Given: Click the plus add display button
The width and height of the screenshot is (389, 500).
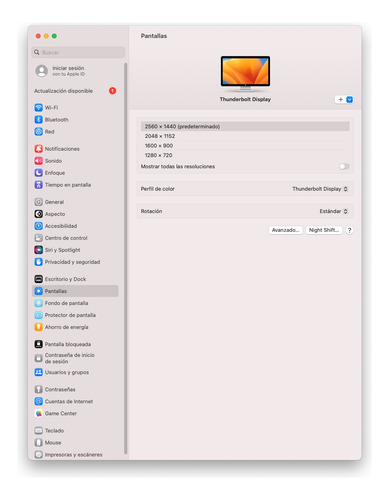Looking at the screenshot, I should 340,99.
